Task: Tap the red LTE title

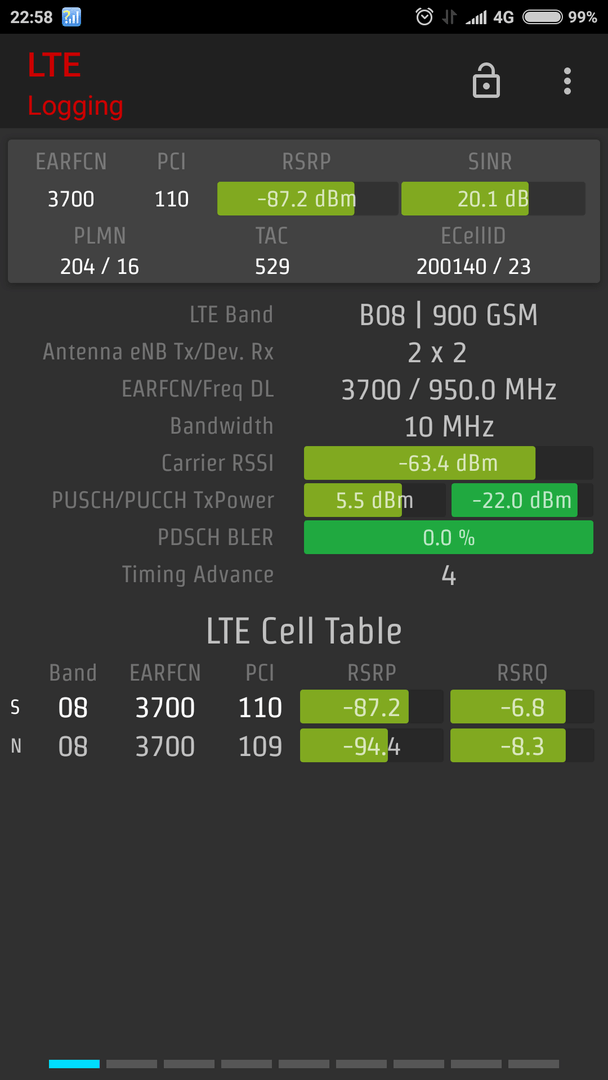Action: point(54,65)
